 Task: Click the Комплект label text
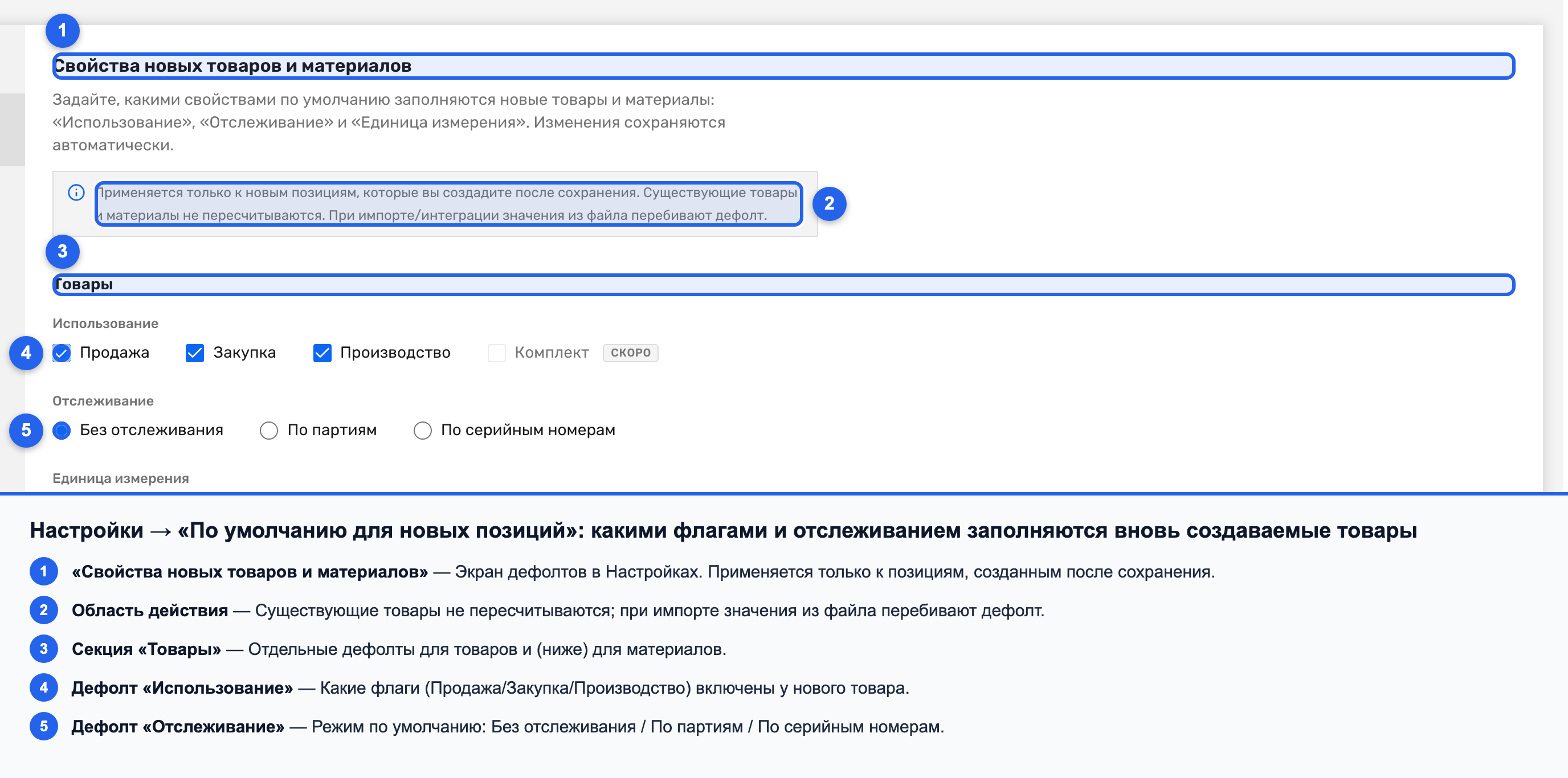pyautogui.click(x=552, y=353)
